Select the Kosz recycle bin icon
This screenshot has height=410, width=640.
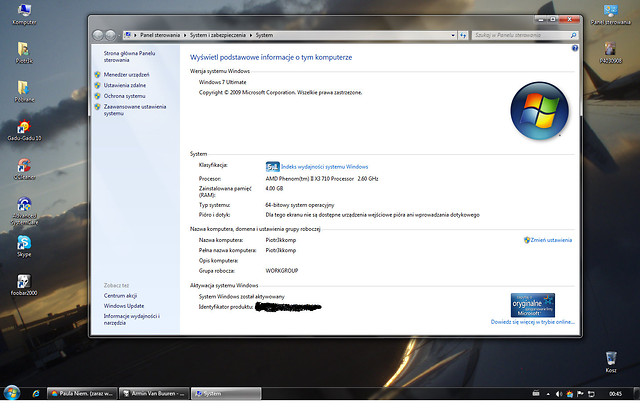pos(611,361)
